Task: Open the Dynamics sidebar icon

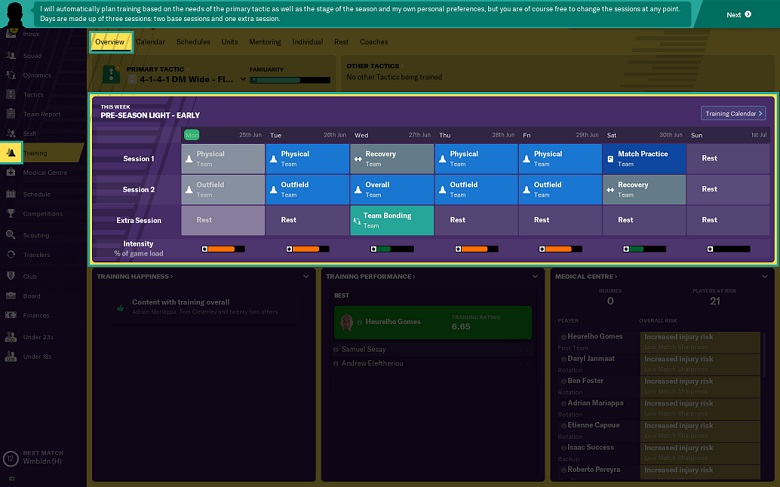Action: [x=11, y=75]
